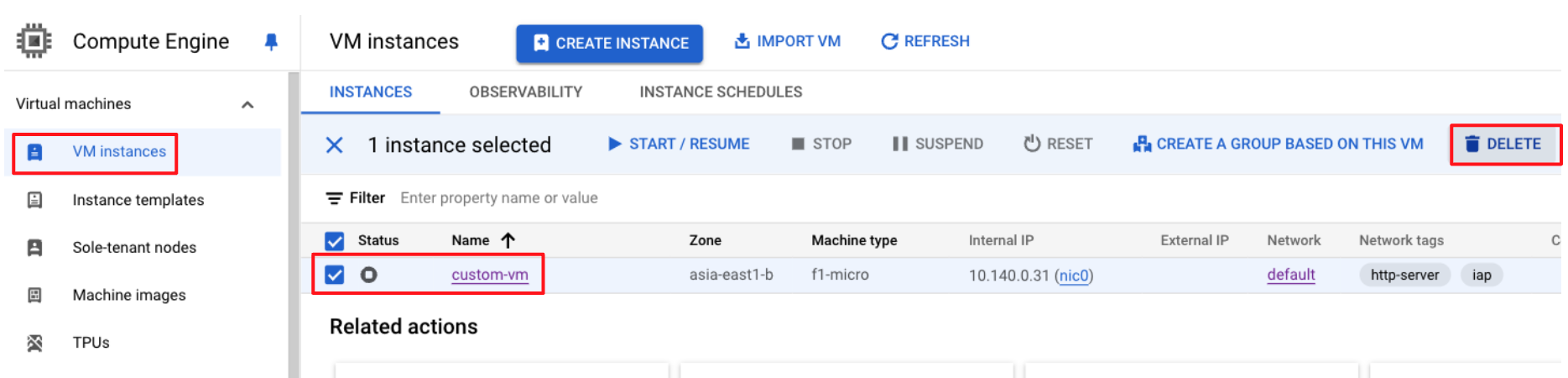Collapse the Virtual machines section

(x=247, y=105)
